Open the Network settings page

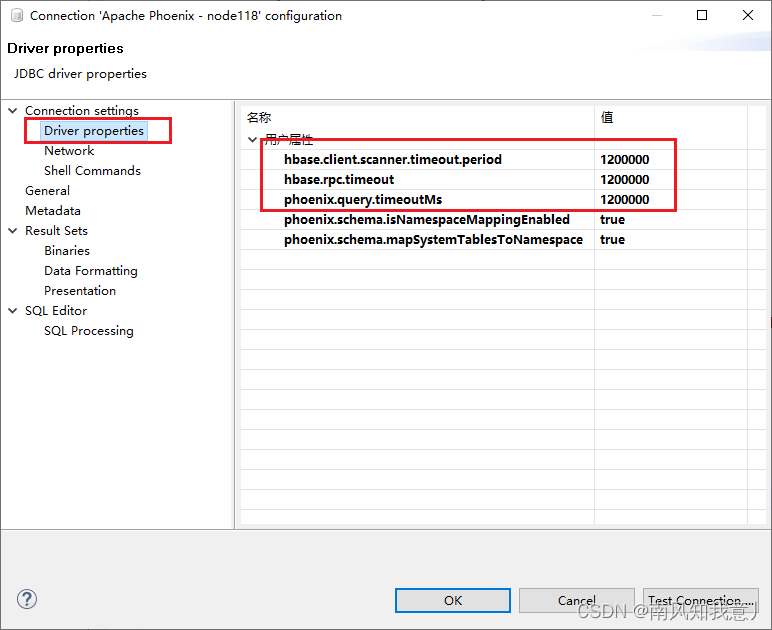(x=69, y=151)
